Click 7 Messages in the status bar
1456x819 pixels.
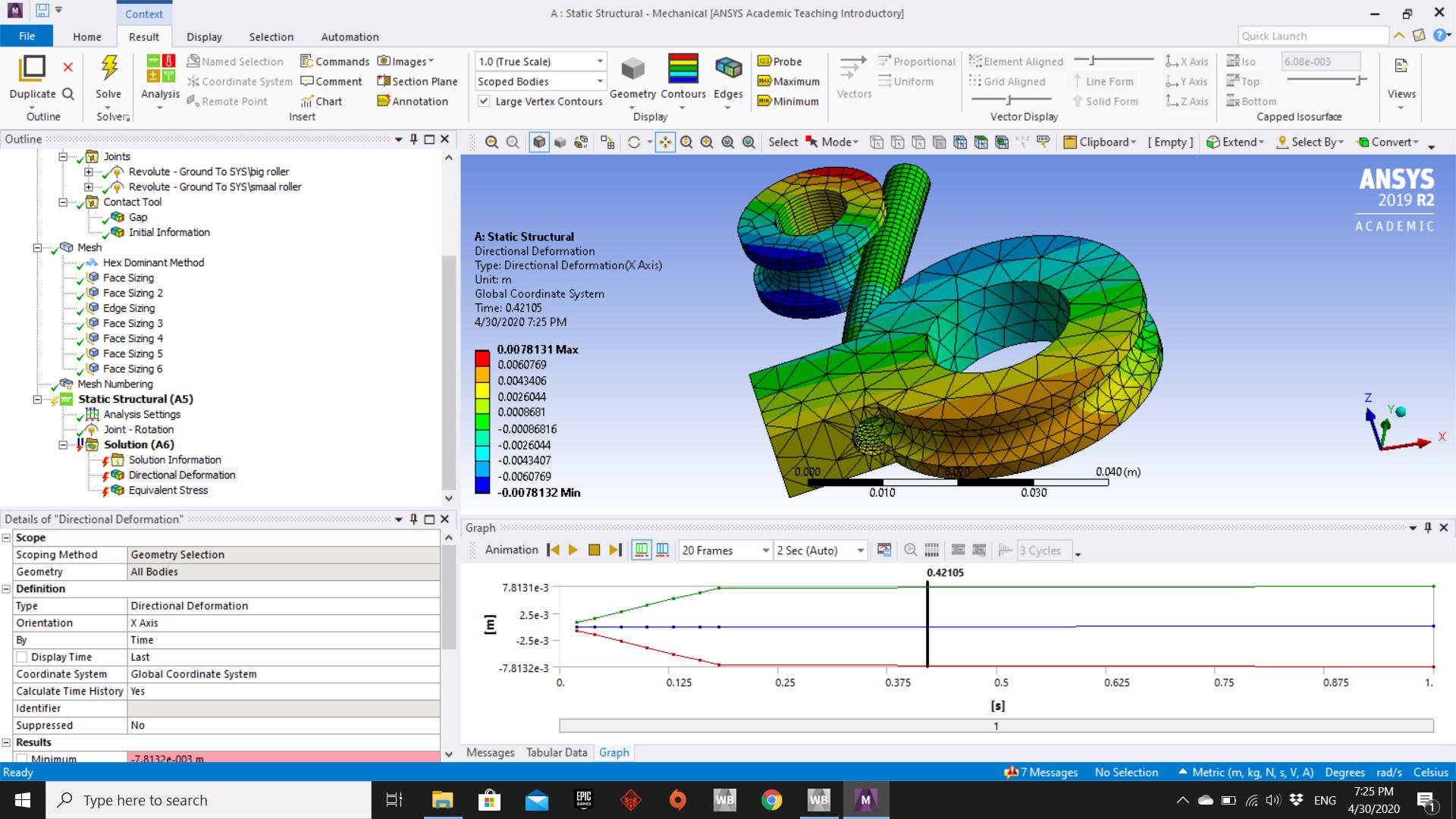(x=1042, y=772)
